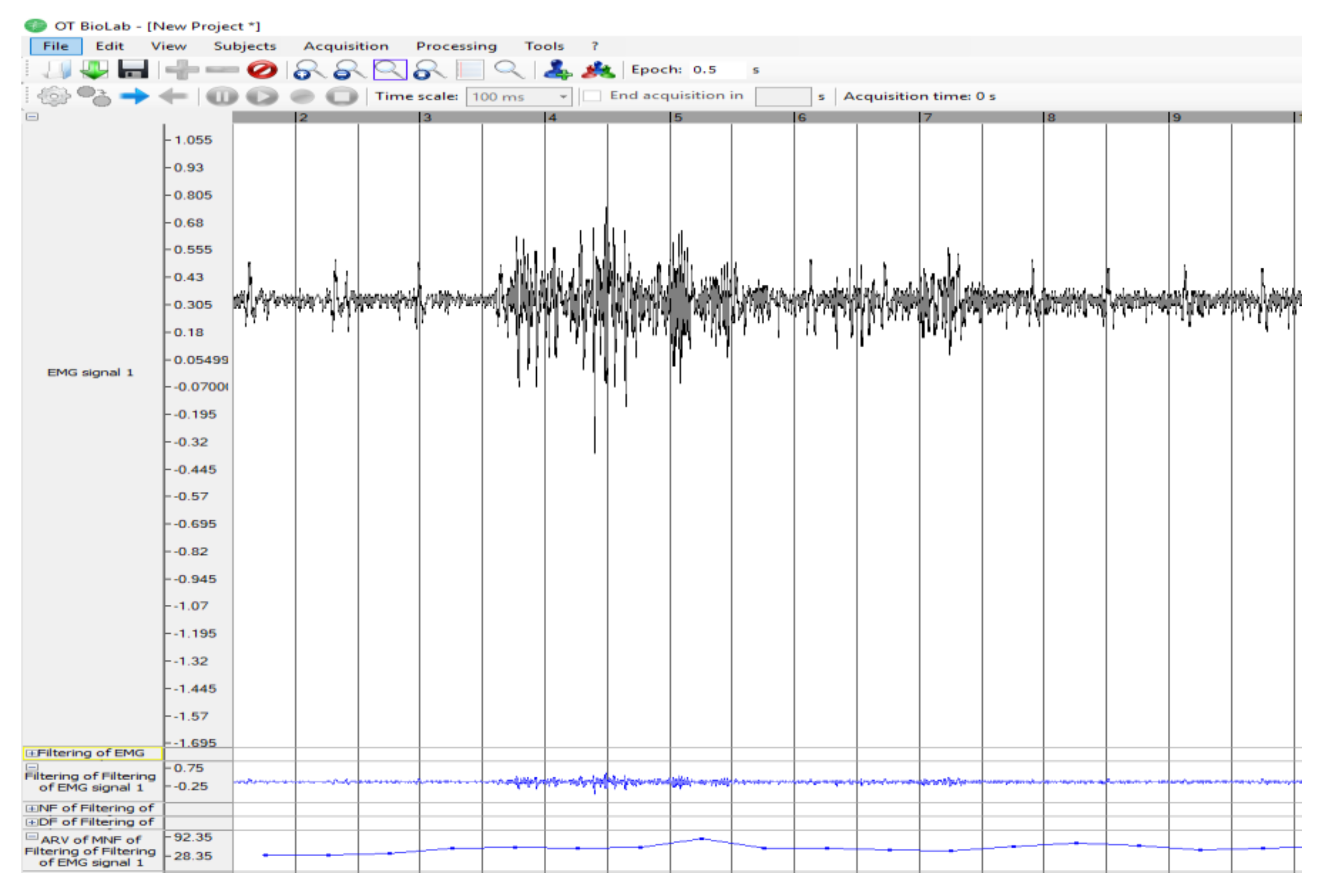Expand the Filtering of EMG track
1328x896 pixels.
[x=31, y=754]
